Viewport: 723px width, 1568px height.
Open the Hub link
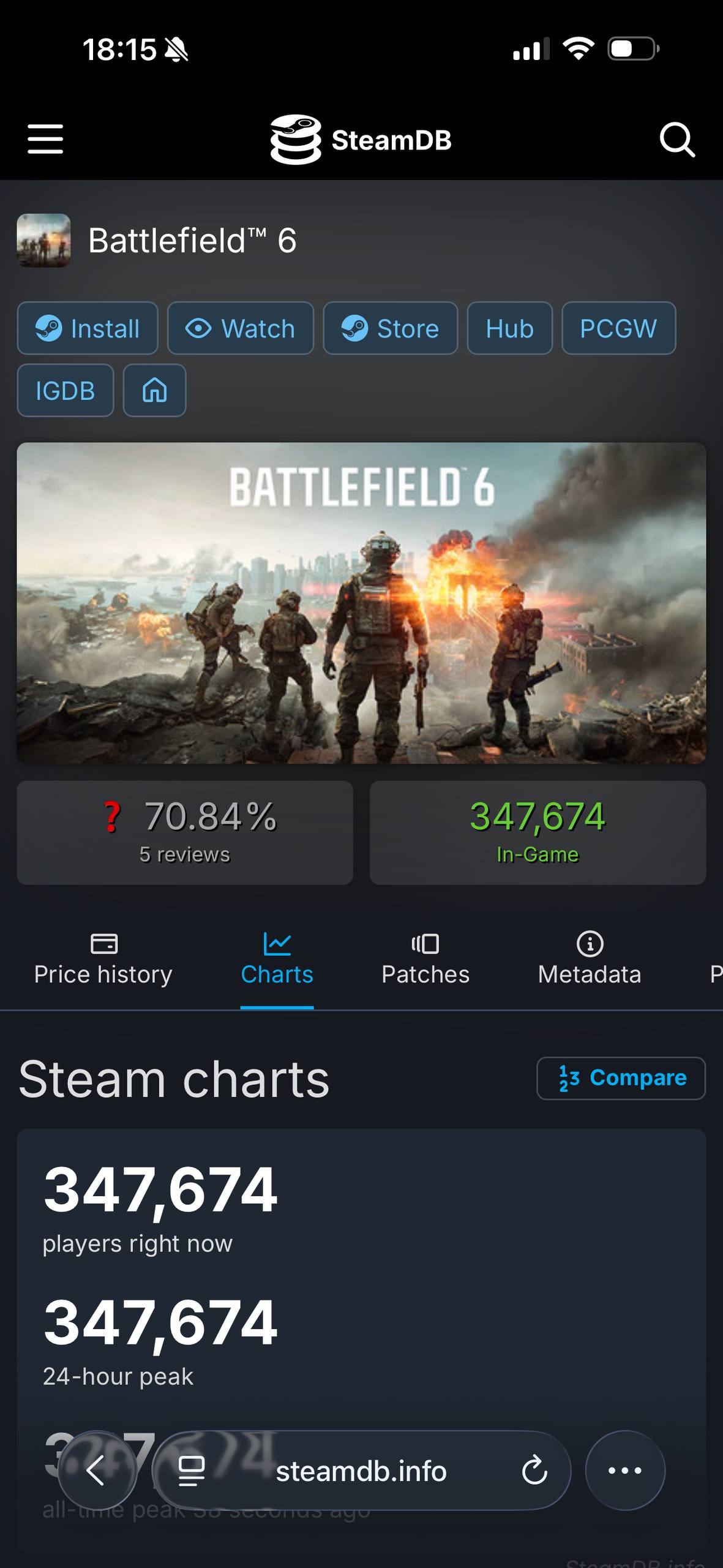(509, 328)
